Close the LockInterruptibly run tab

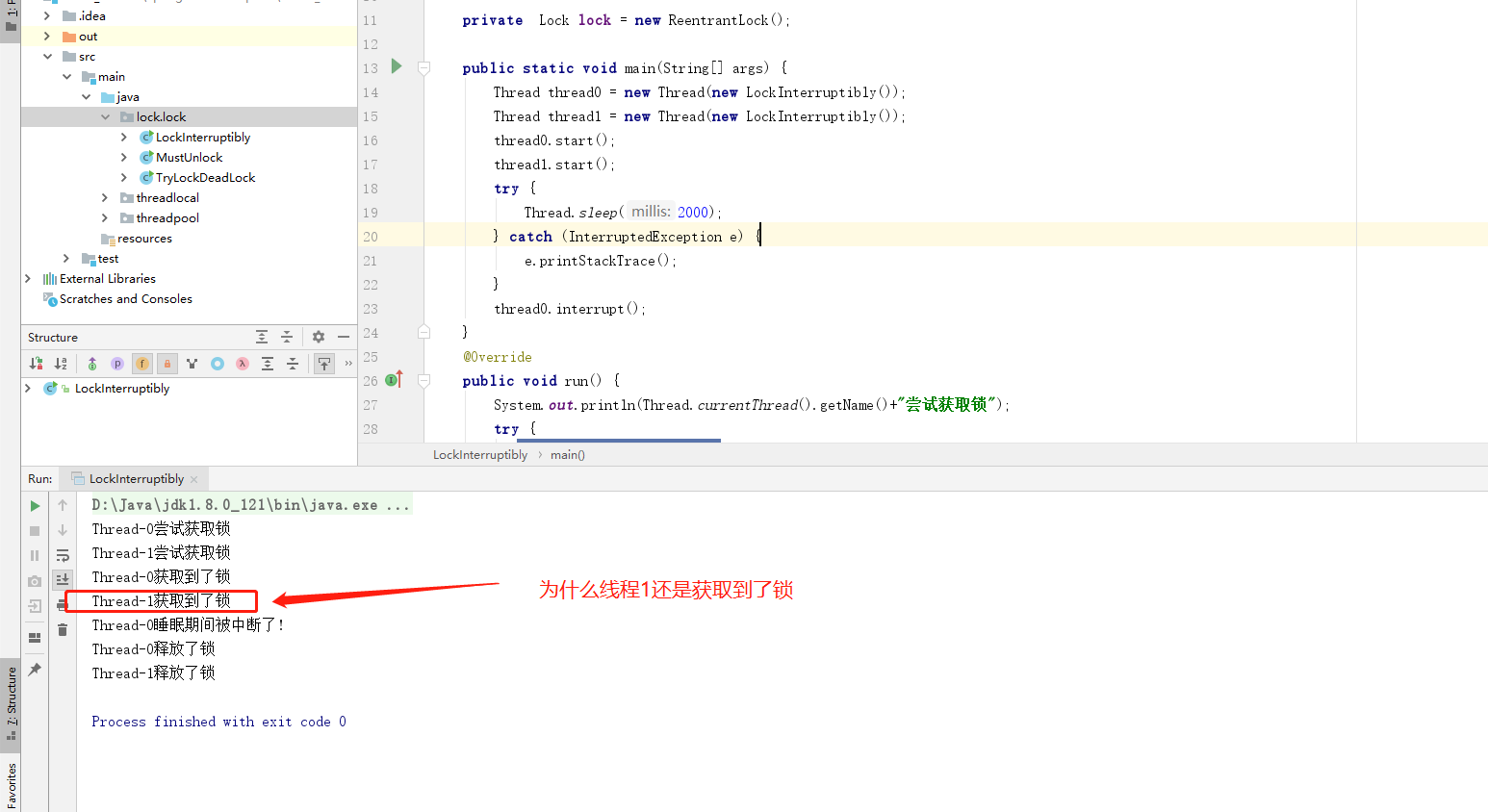click(x=194, y=479)
